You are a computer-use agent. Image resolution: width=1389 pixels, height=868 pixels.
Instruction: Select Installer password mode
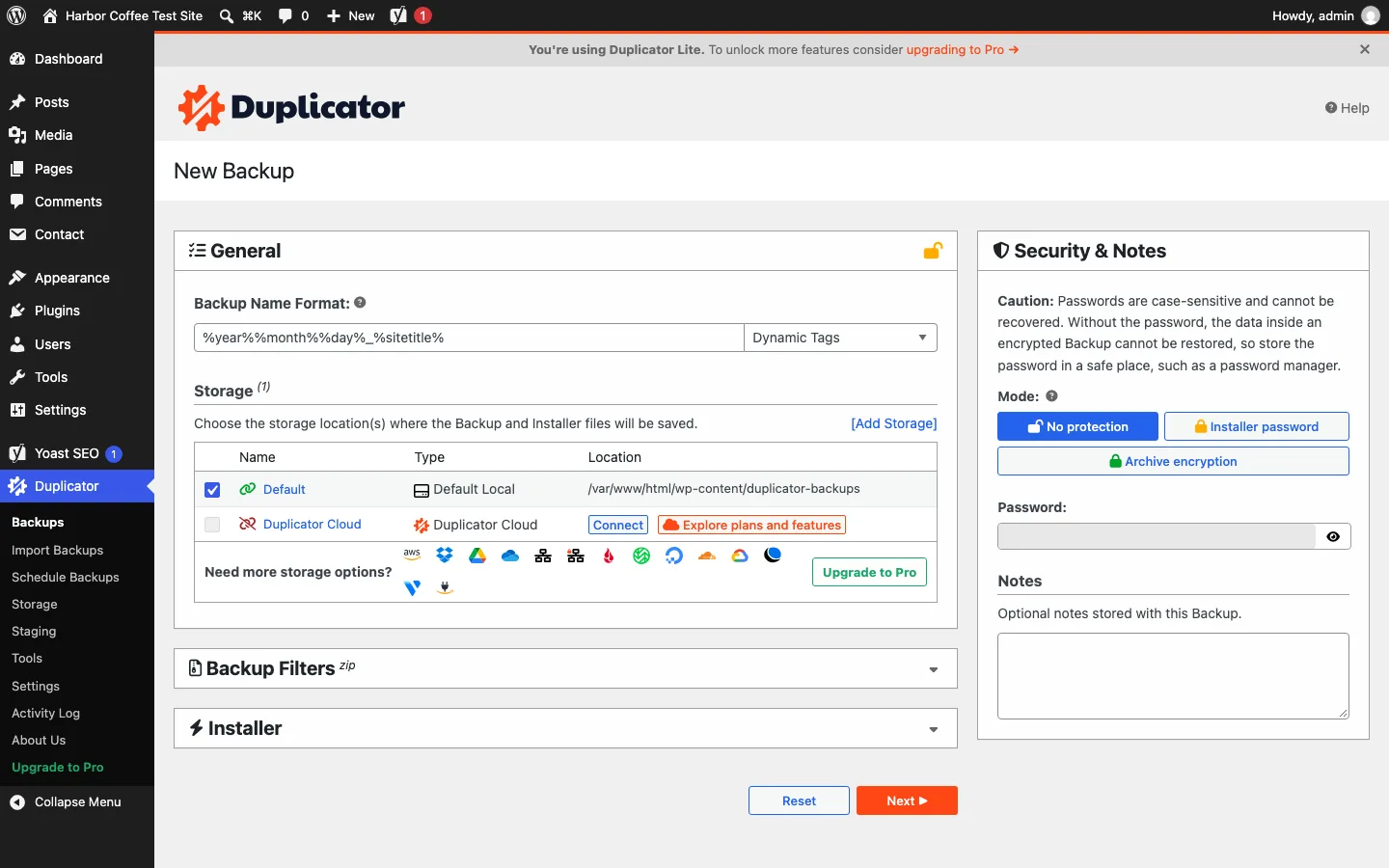coord(1256,426)
